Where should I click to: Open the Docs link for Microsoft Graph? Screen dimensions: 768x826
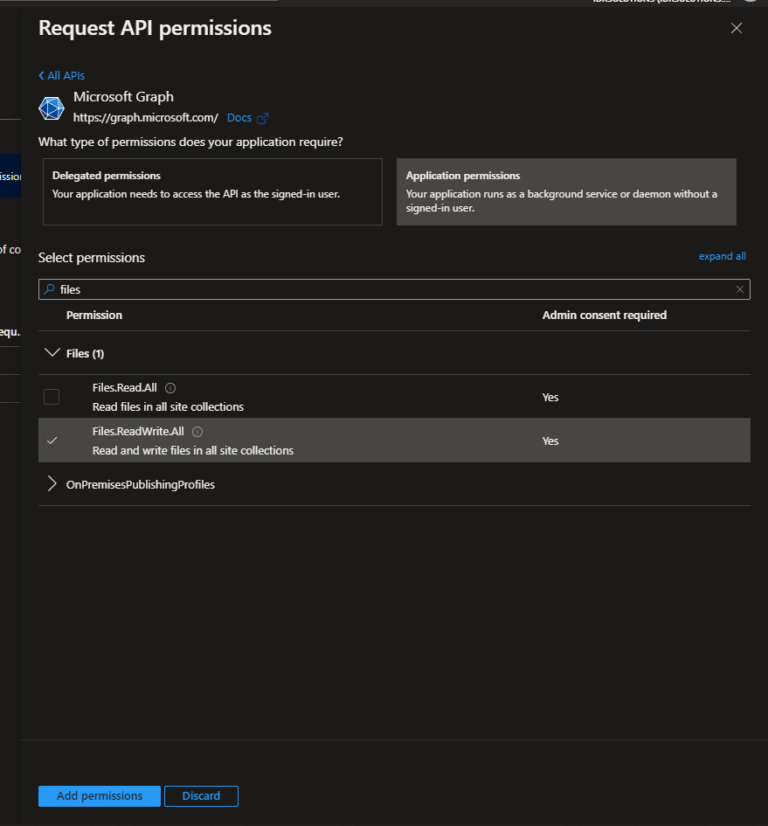click(239, 117)
